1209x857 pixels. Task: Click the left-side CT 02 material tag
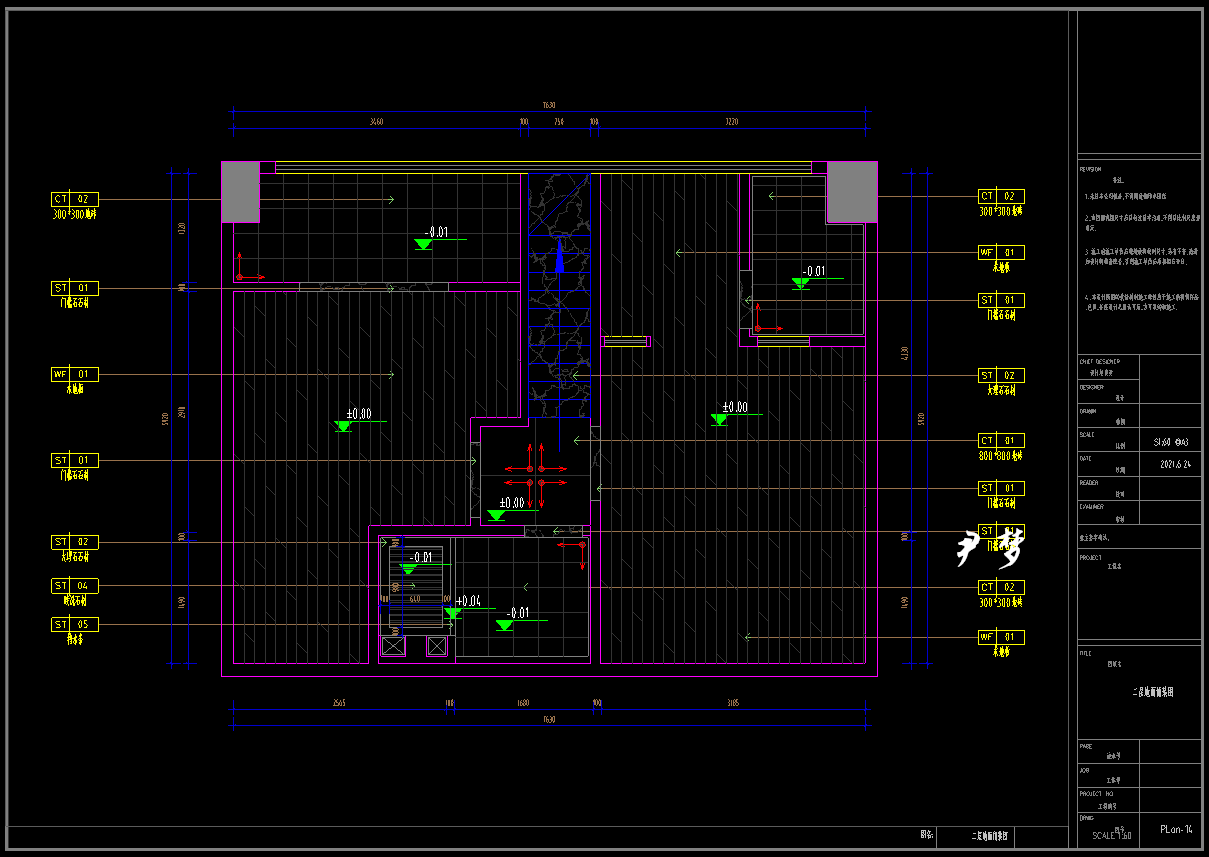[75, 199]
